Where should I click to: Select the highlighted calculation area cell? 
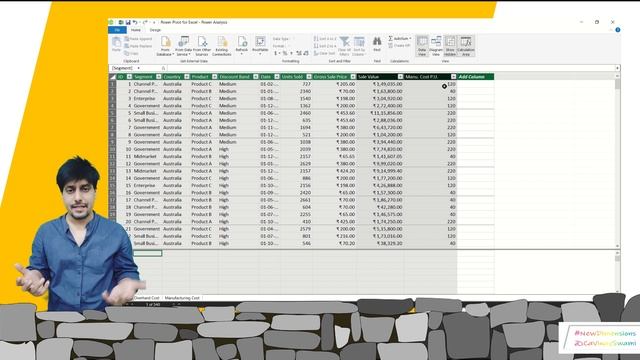148,253
